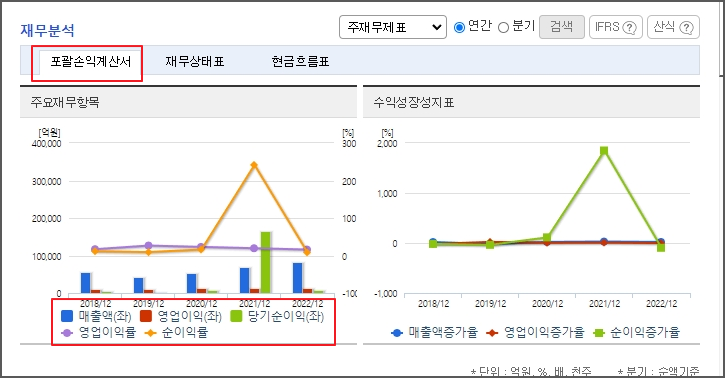Toggle the 당기순이익(좌) legend swatch
This screenshot has height=378, width=725.
click(236, 316)
